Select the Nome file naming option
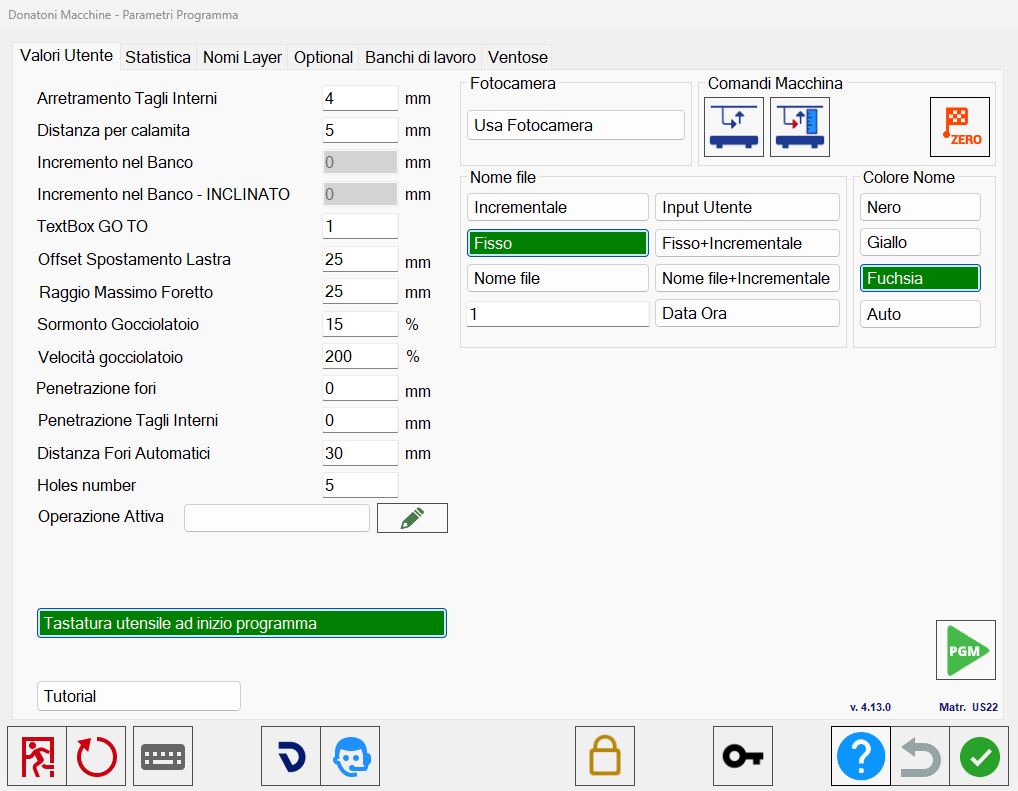Image resolution: width=1018 pixels, height=791 pixels. (558, 278)
